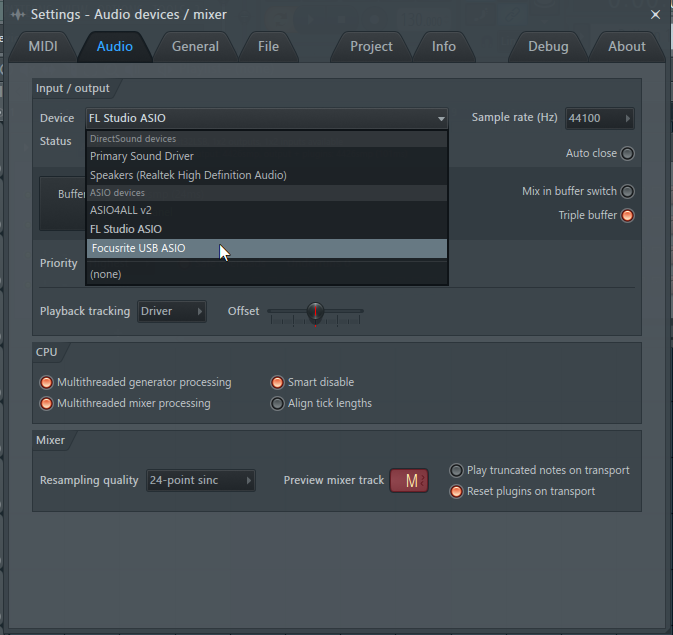Open the Audio tab
Image resolution: width=673 pixels, height=635 pixels.
click(x=115, y=46)
